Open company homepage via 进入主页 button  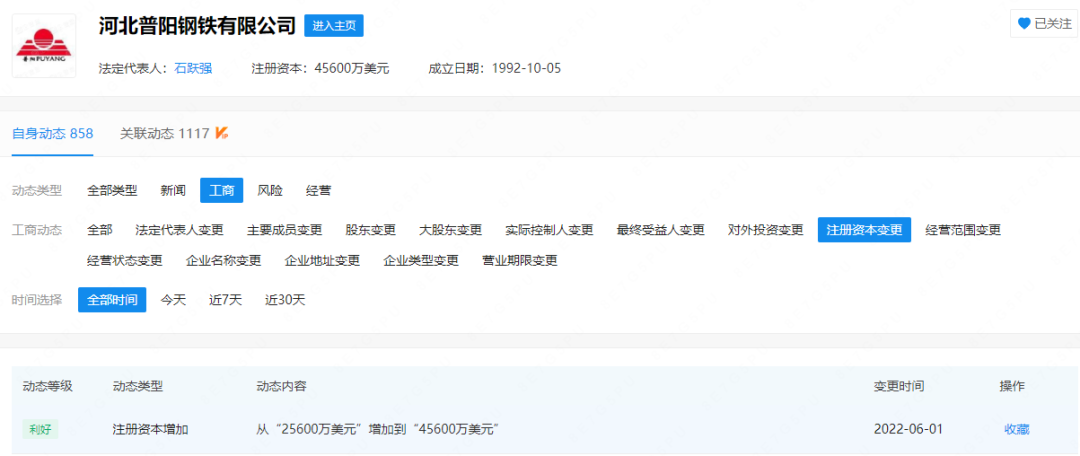point(333,25)
